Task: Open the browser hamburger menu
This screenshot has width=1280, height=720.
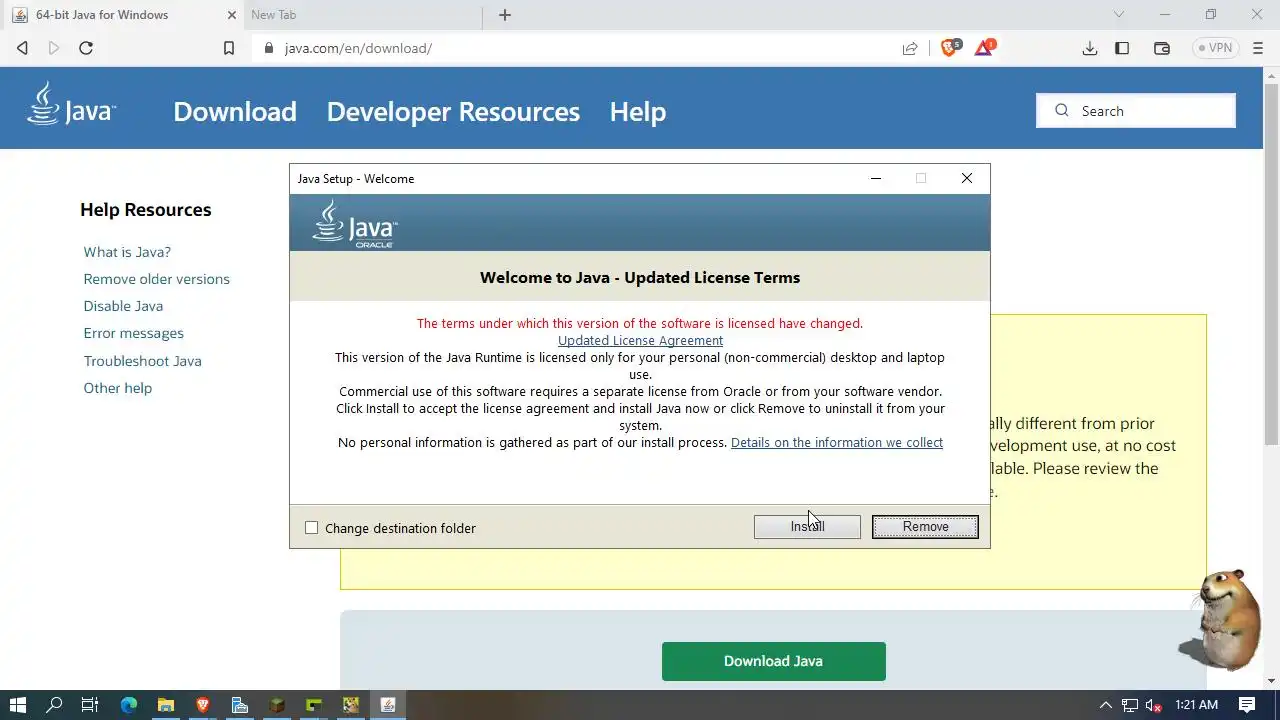Action: pyautogui.click(x=1258, y=48)
